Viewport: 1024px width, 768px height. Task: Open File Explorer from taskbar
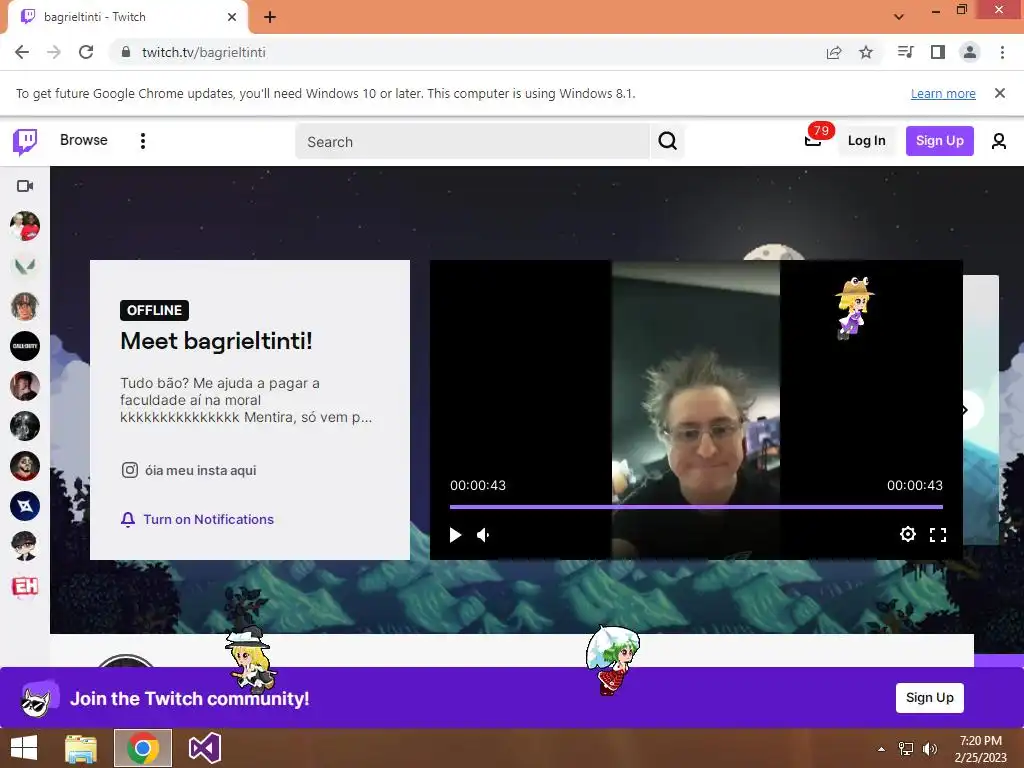(81, 748)
